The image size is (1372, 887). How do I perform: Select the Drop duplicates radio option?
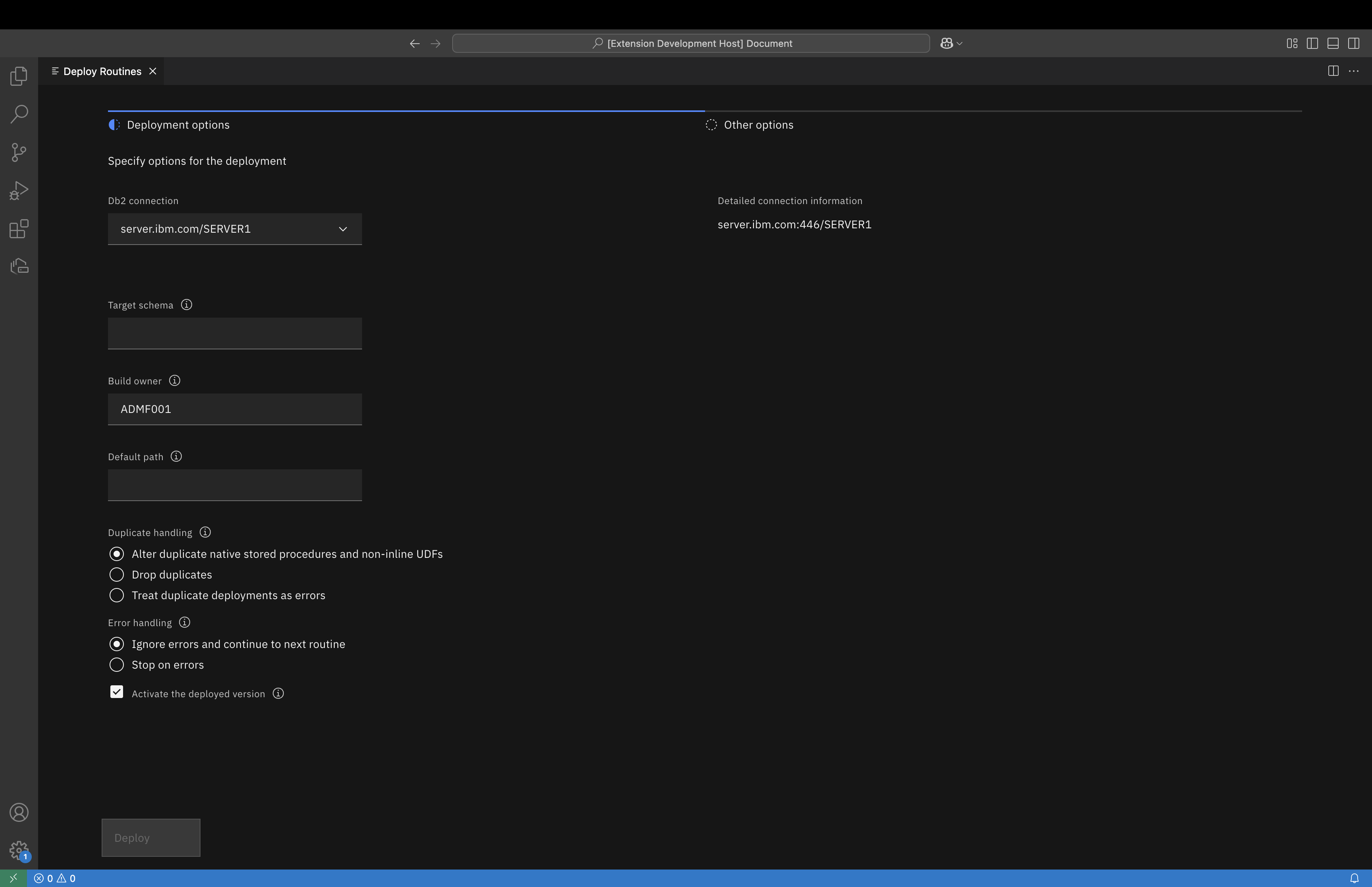(x=117, y=575)
